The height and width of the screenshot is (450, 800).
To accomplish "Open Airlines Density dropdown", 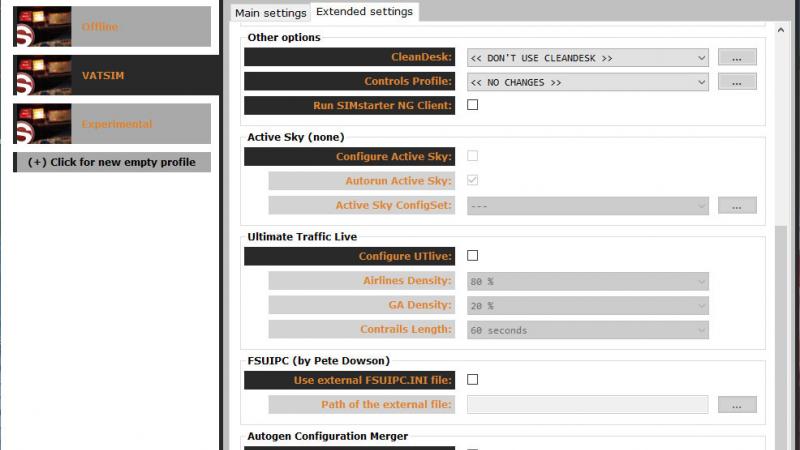I will pyautogui.click(x=588, y=281).
